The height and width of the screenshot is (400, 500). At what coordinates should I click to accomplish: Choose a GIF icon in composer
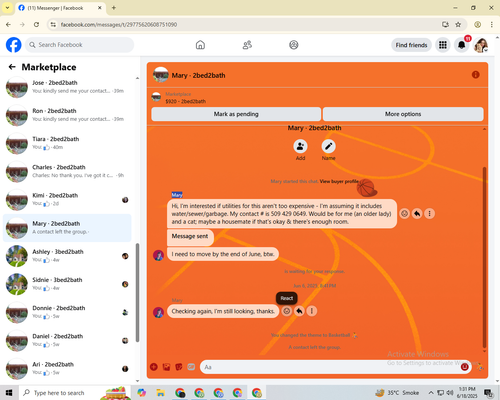pyautogui.click(x=191, y=367)
